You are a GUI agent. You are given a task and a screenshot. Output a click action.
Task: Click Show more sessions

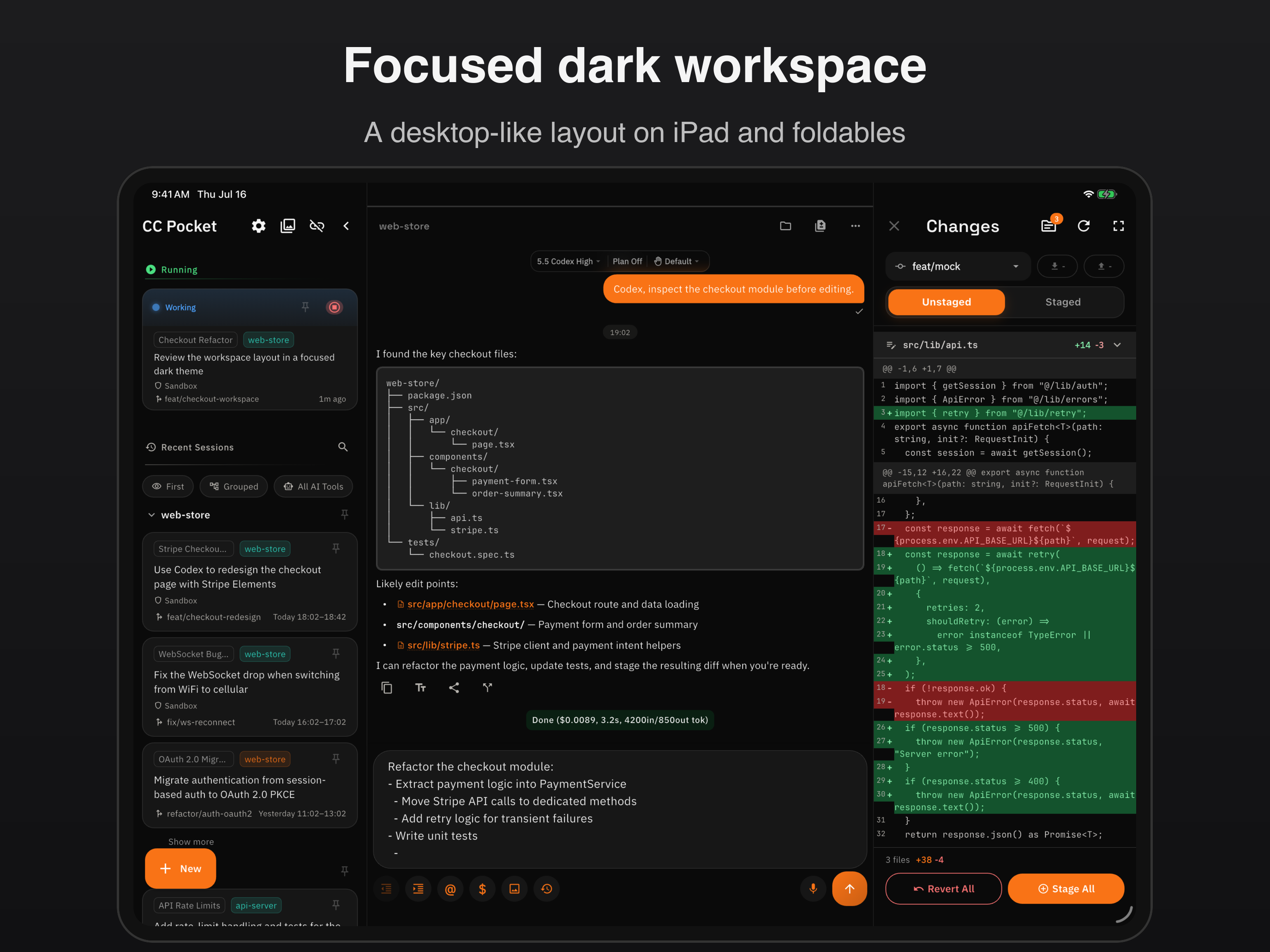point(191,841)
